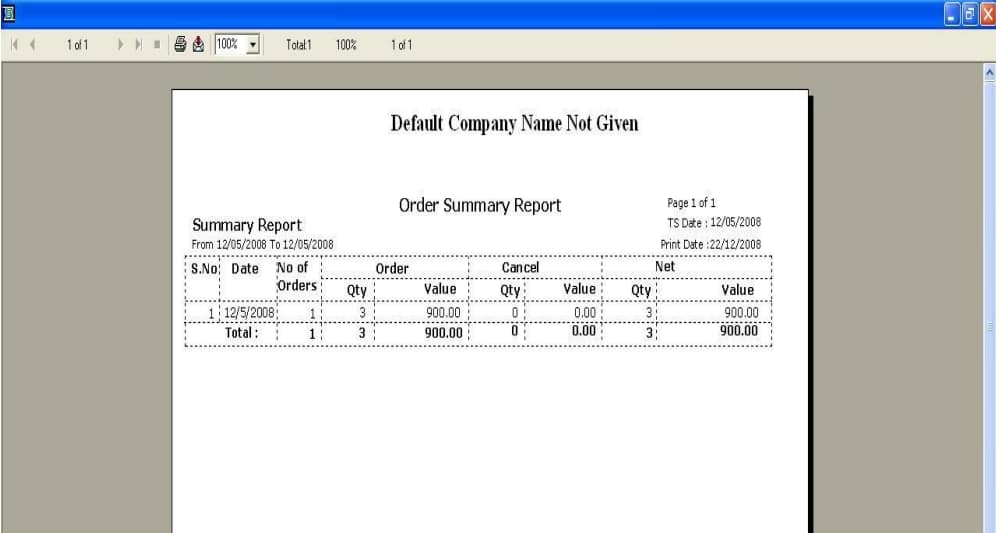Go to the next report page
Viewport: 996px width, 533px height.
122,45
